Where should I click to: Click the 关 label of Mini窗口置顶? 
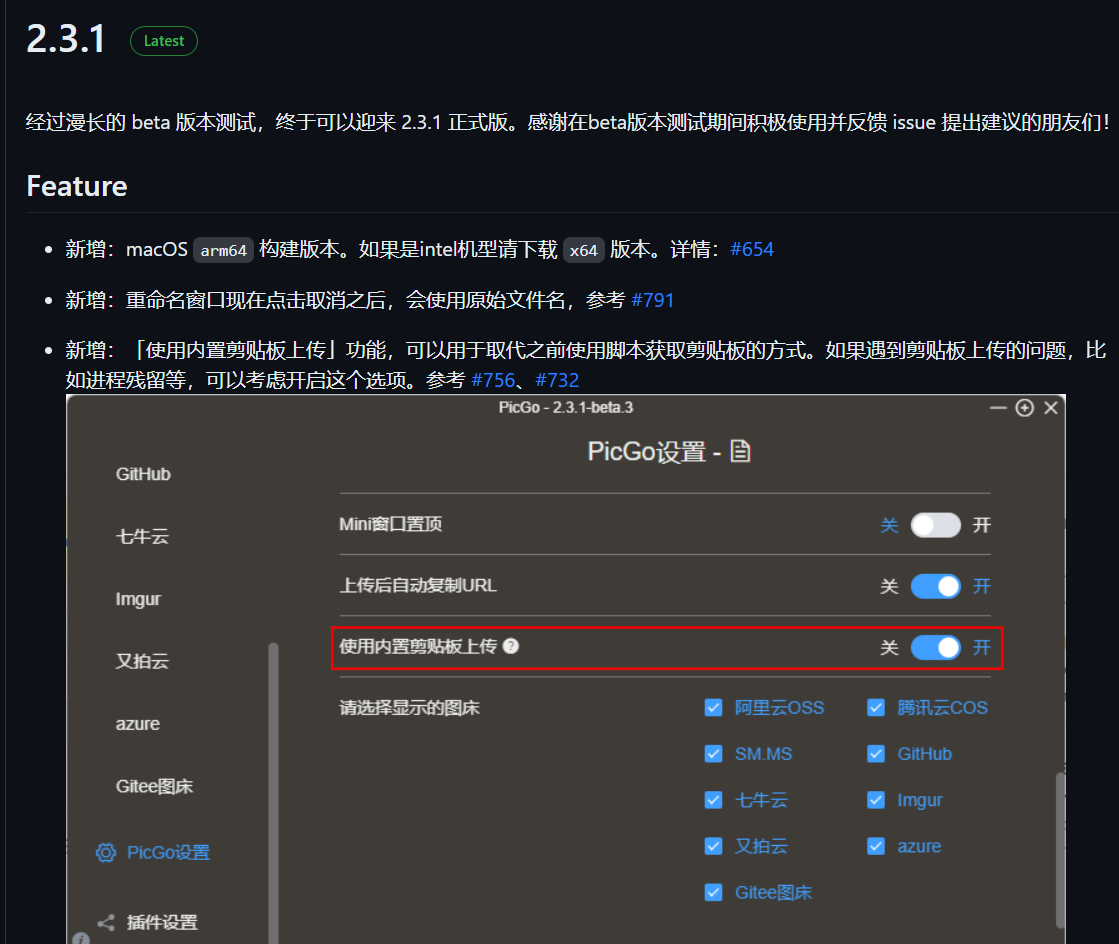coord(888,525)
